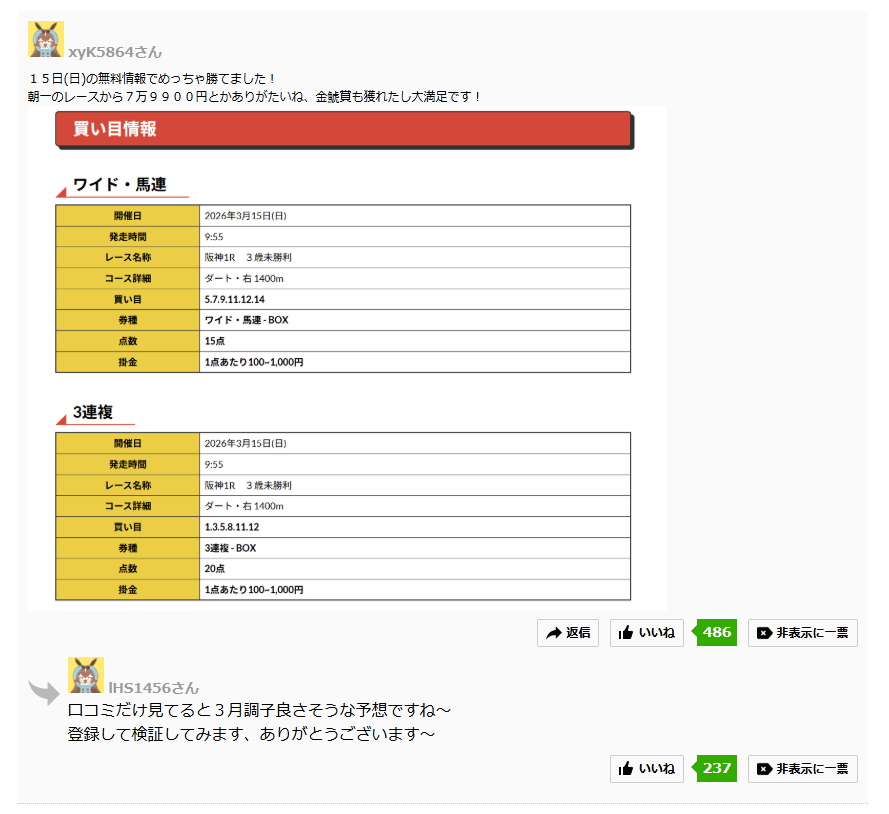This screenshot has width=889, height=814.
Task: Click the green 486 like count badge
Action: [716, 633]
